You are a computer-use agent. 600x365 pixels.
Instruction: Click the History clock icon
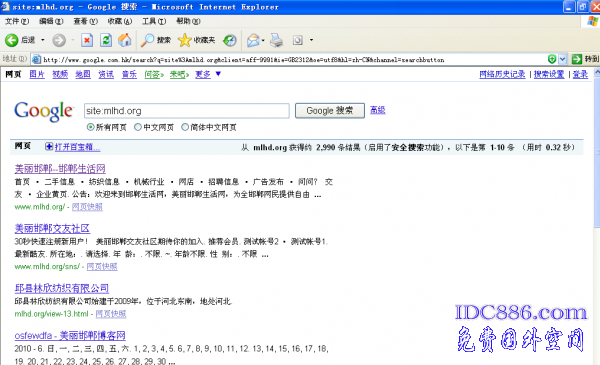pyautogui.click(x=230, y=40)
